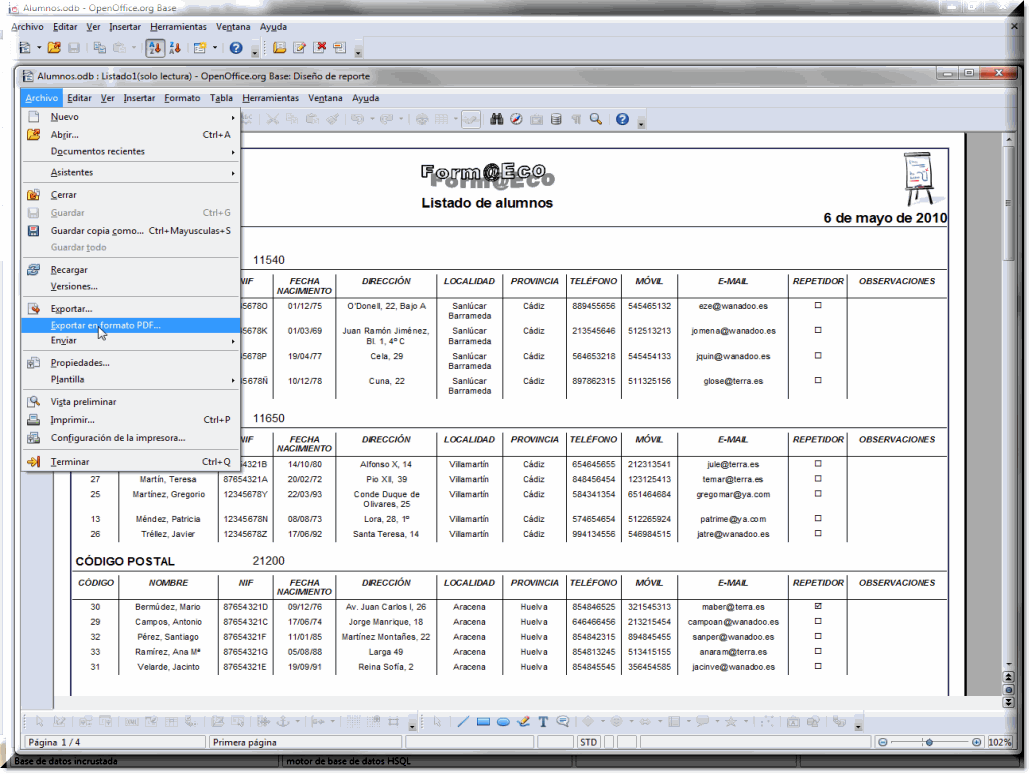
Task: Uncheck Repetidor checkbox for Bermúdez, Mario
Action: (x=818, y=607)
